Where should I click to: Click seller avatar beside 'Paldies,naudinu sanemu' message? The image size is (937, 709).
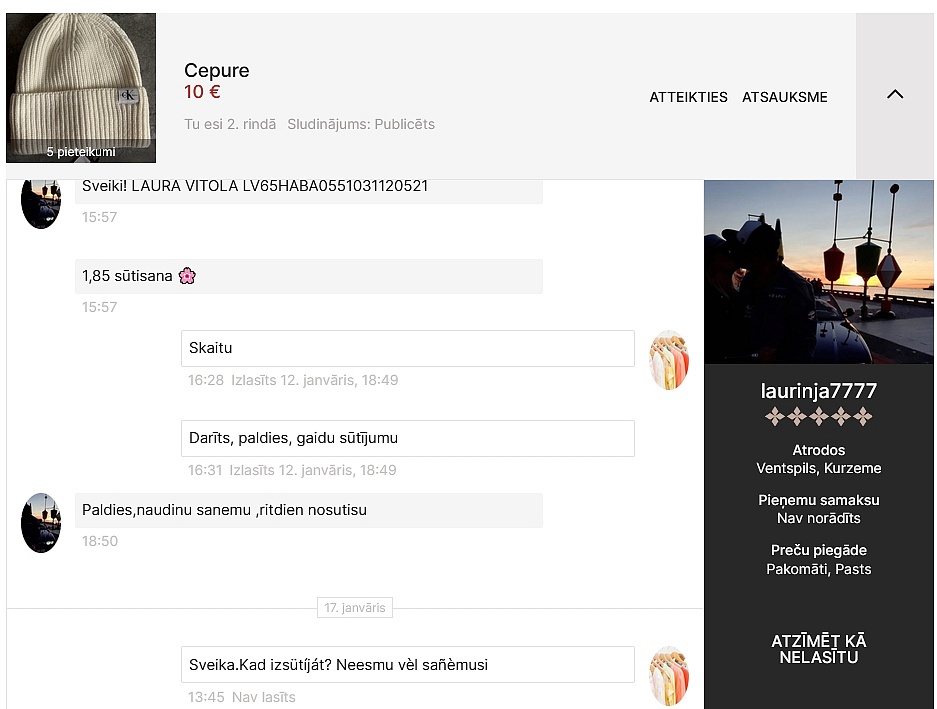coord(41,522)
